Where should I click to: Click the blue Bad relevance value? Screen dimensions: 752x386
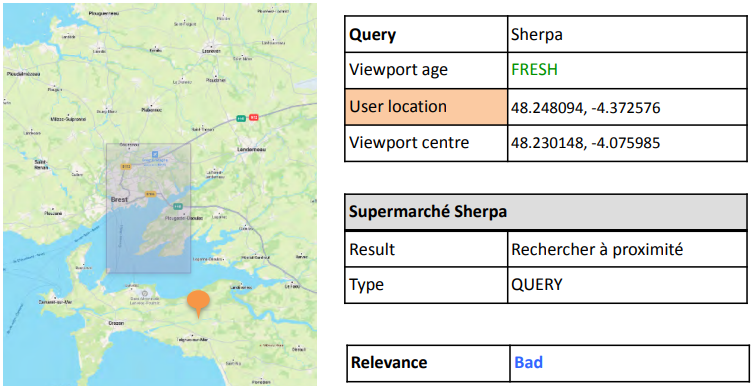(x=529, y=363)
